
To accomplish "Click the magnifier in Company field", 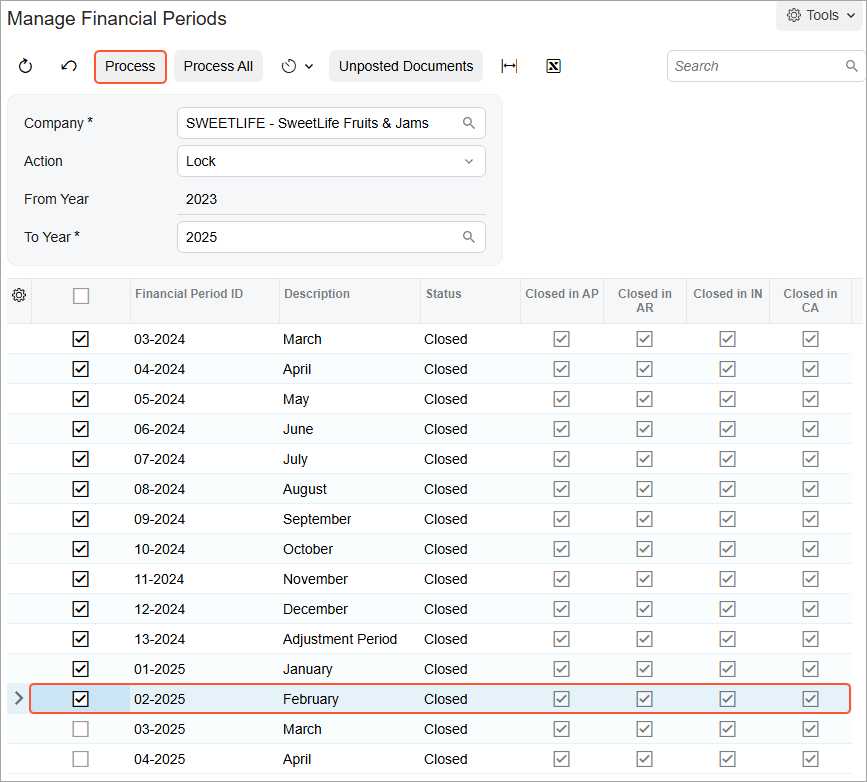I will 469,123.
